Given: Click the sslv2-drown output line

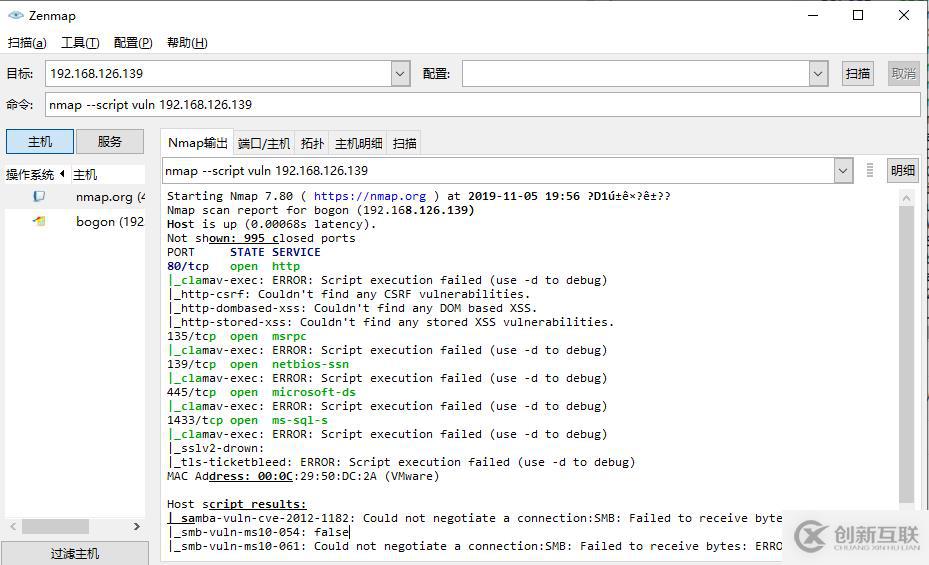Looking at the screenshot, I should click(216, 448).
